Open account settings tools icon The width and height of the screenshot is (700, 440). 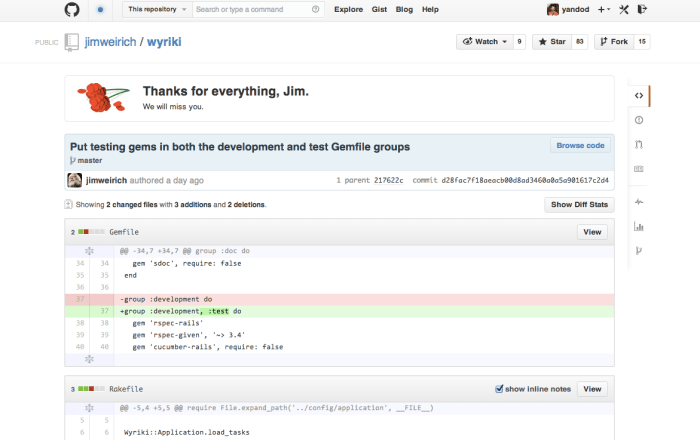(x=624, y=9)
